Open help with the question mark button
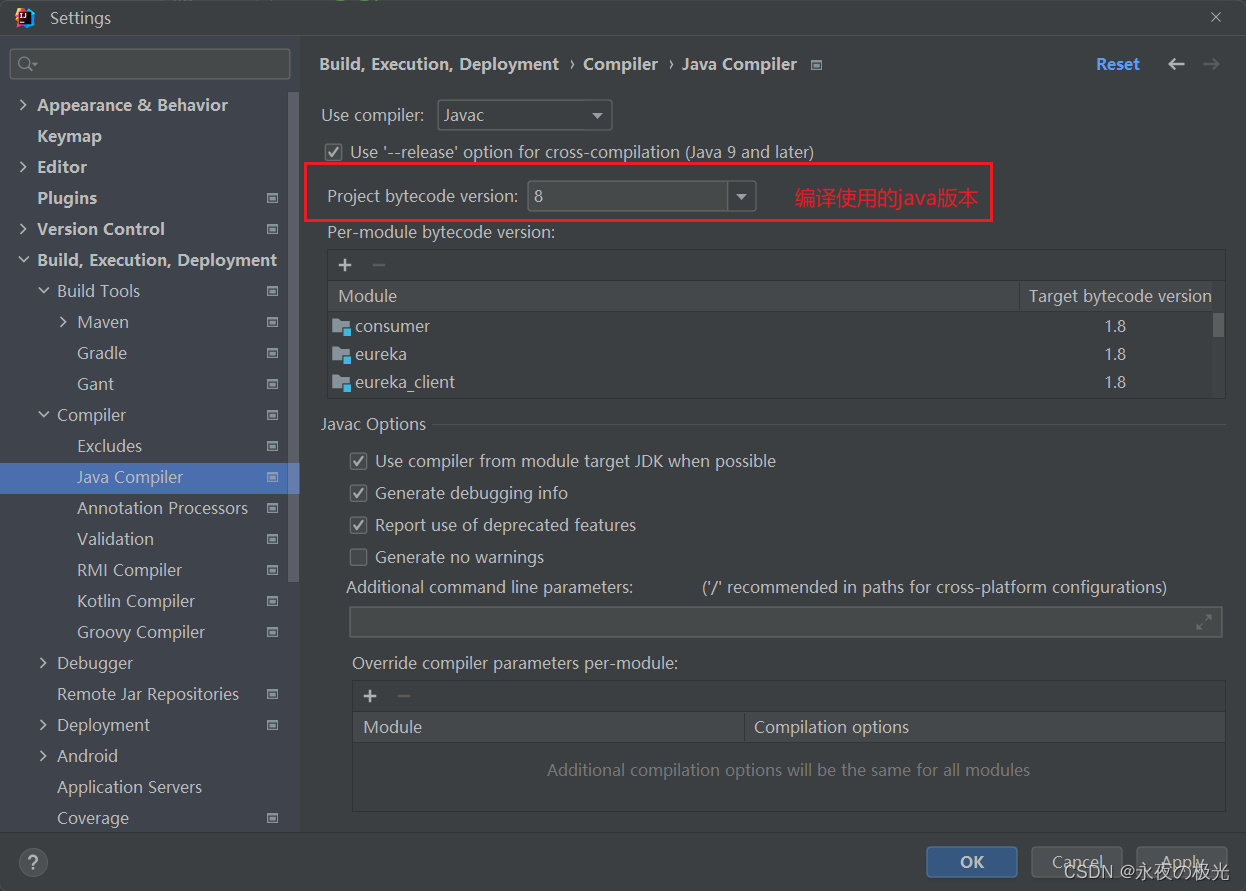This screenshot has width=1246, height=891. 33,862
